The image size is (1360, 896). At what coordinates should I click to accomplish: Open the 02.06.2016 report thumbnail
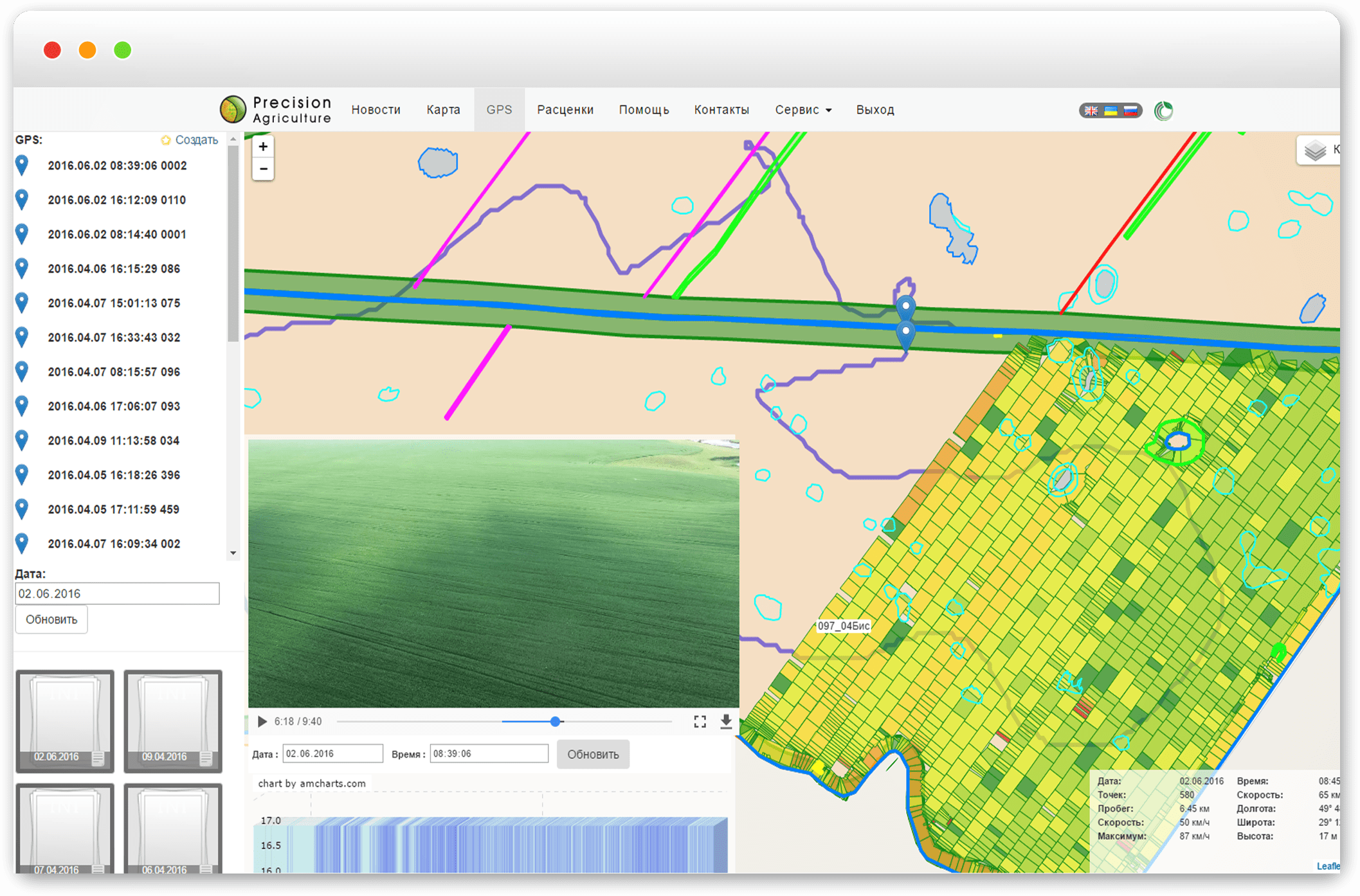point(65,721)
